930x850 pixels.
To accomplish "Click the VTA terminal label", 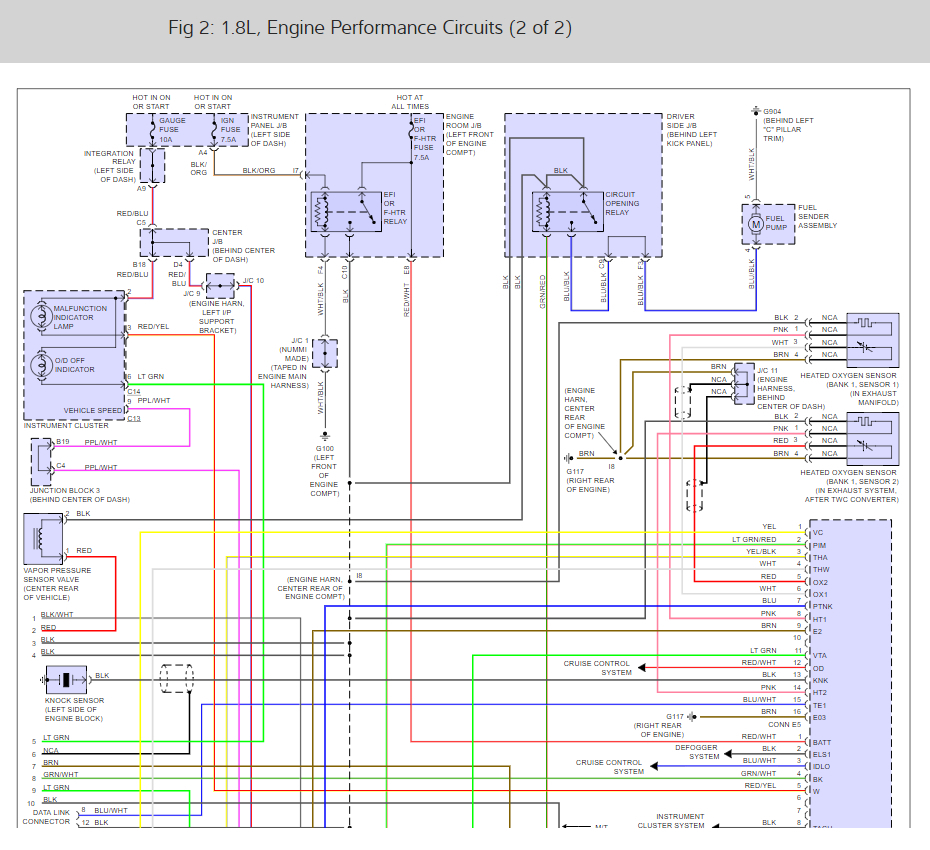I will click(x=820, y=655).
